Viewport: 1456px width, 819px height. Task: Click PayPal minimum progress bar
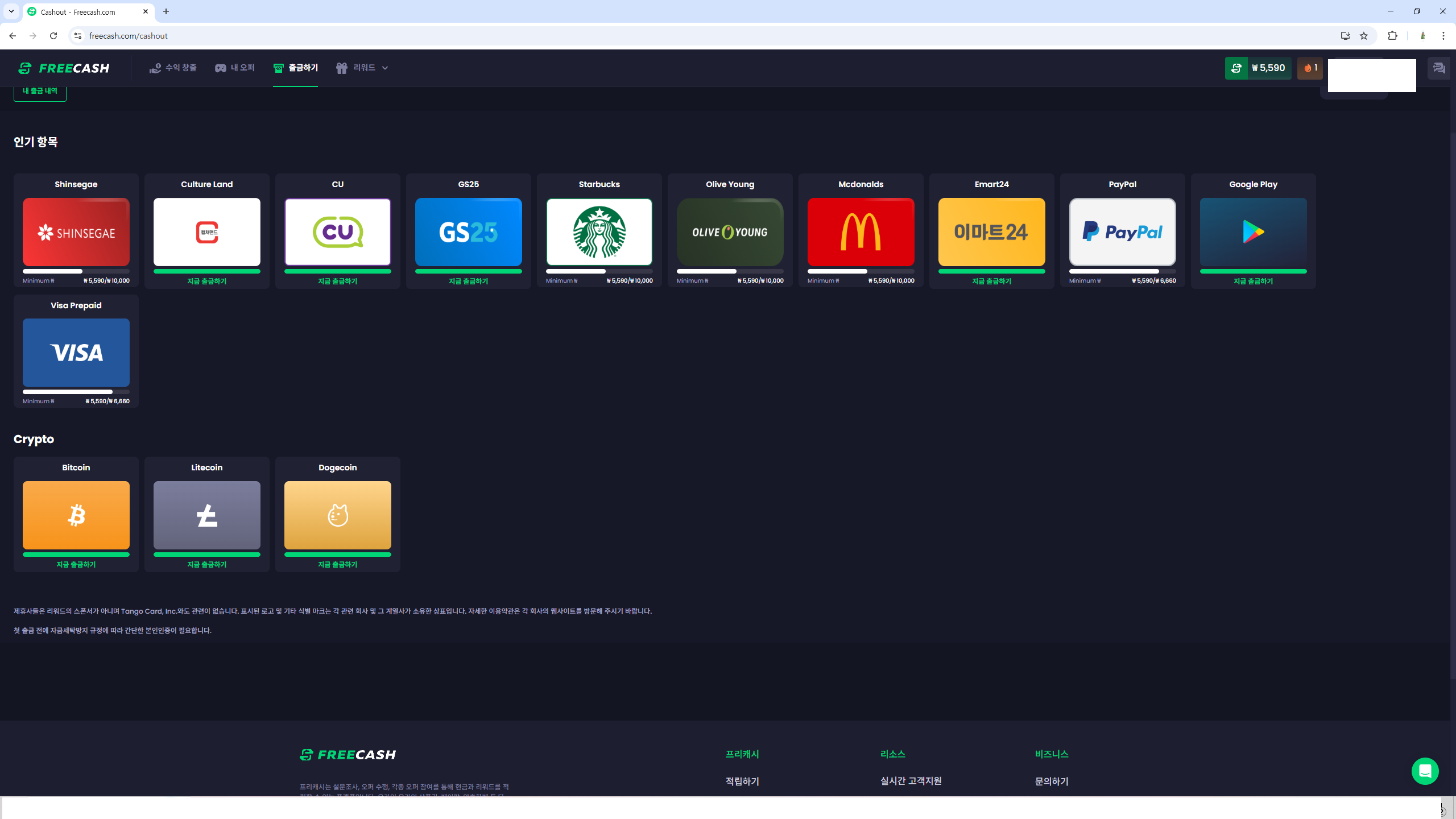pos(1122,271)
